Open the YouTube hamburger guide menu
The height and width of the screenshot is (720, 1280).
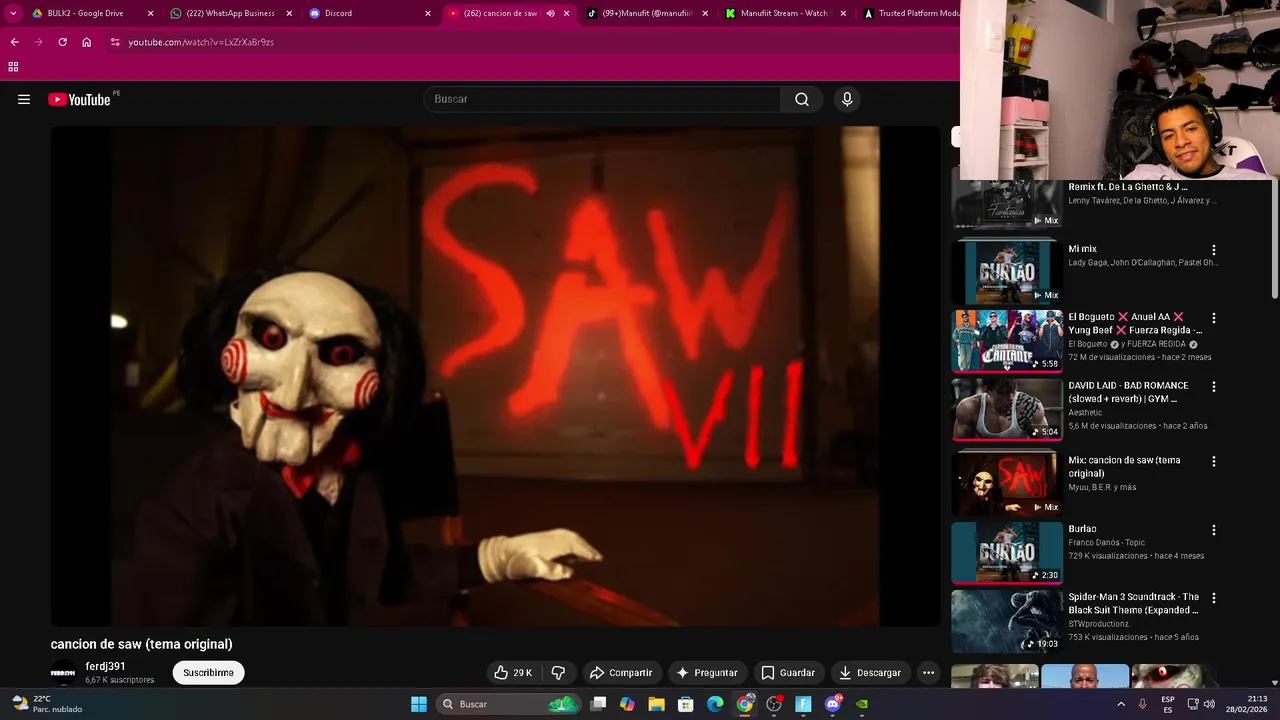point(24,99)
